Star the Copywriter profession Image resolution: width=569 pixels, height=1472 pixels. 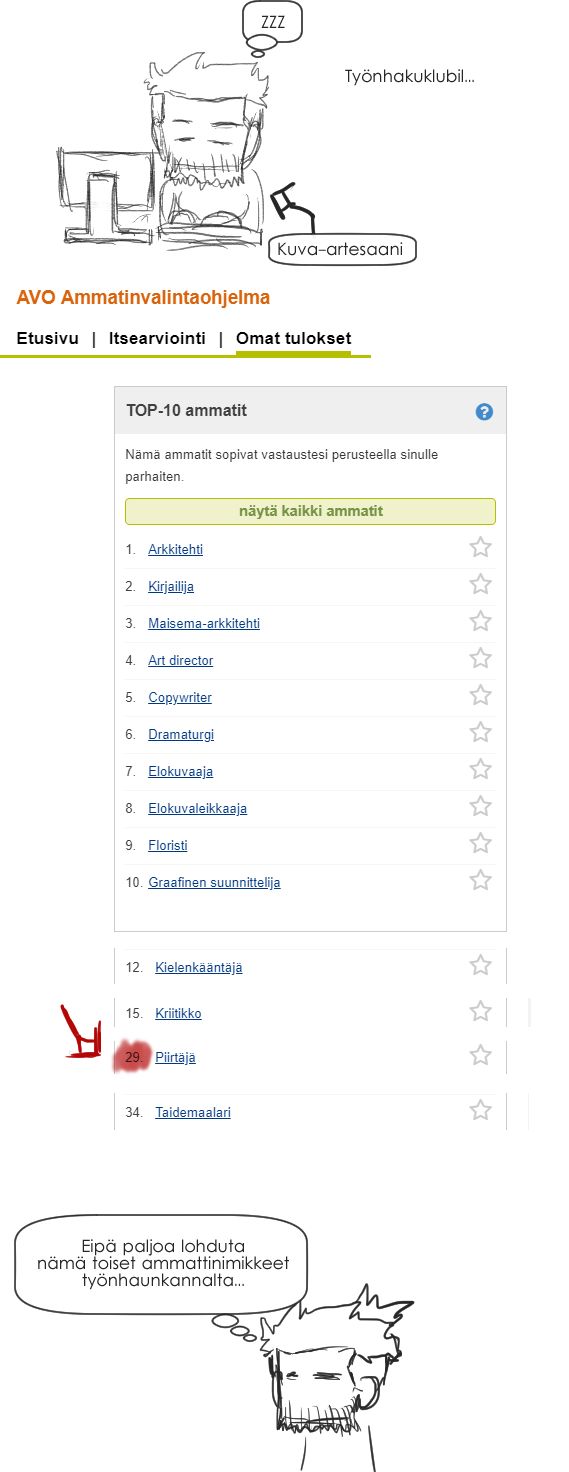[x=481, y=695]
